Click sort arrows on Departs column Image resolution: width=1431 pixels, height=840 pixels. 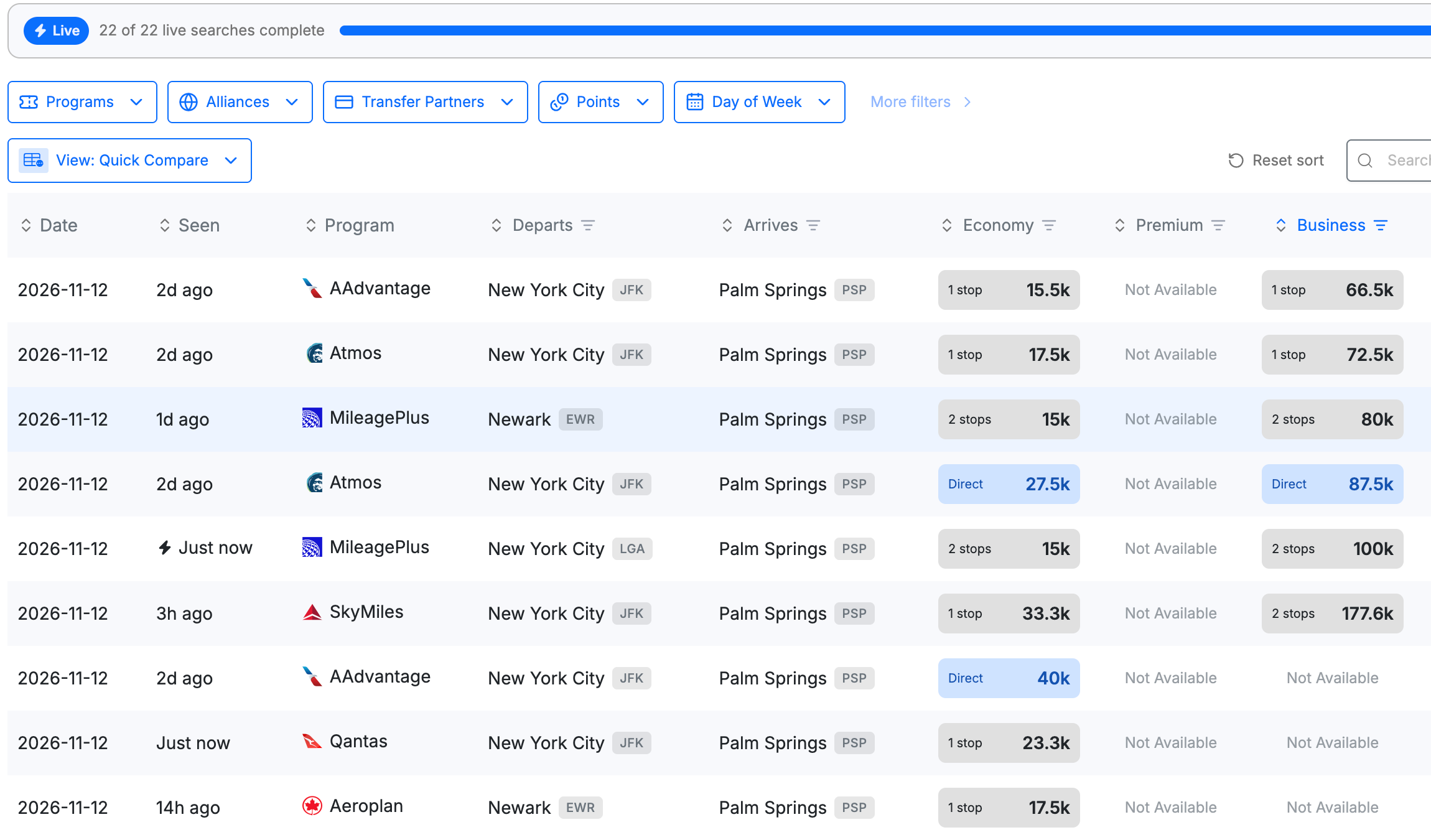(x=496, y=225)
